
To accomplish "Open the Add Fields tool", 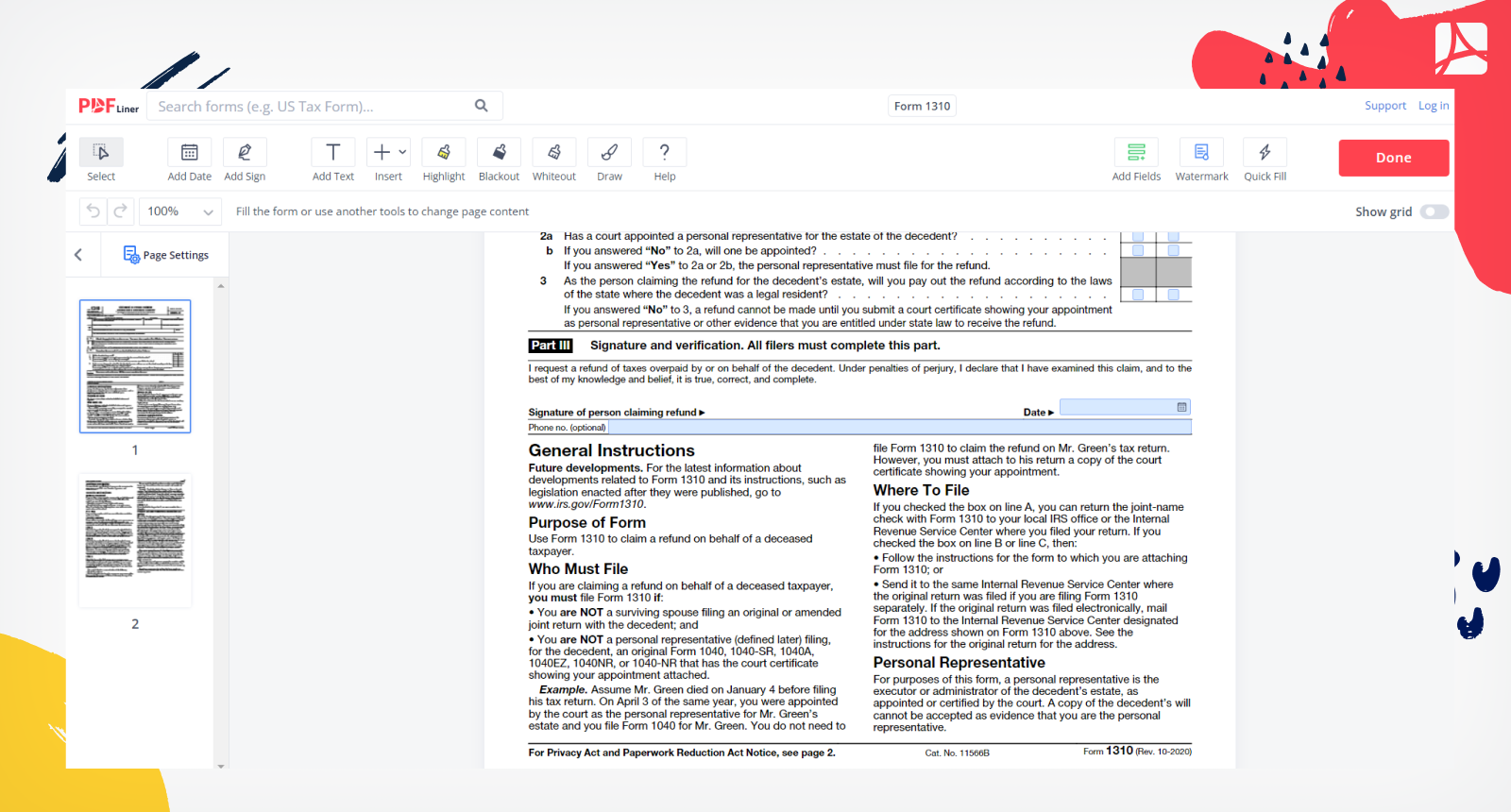I will tap(1136, 160).
